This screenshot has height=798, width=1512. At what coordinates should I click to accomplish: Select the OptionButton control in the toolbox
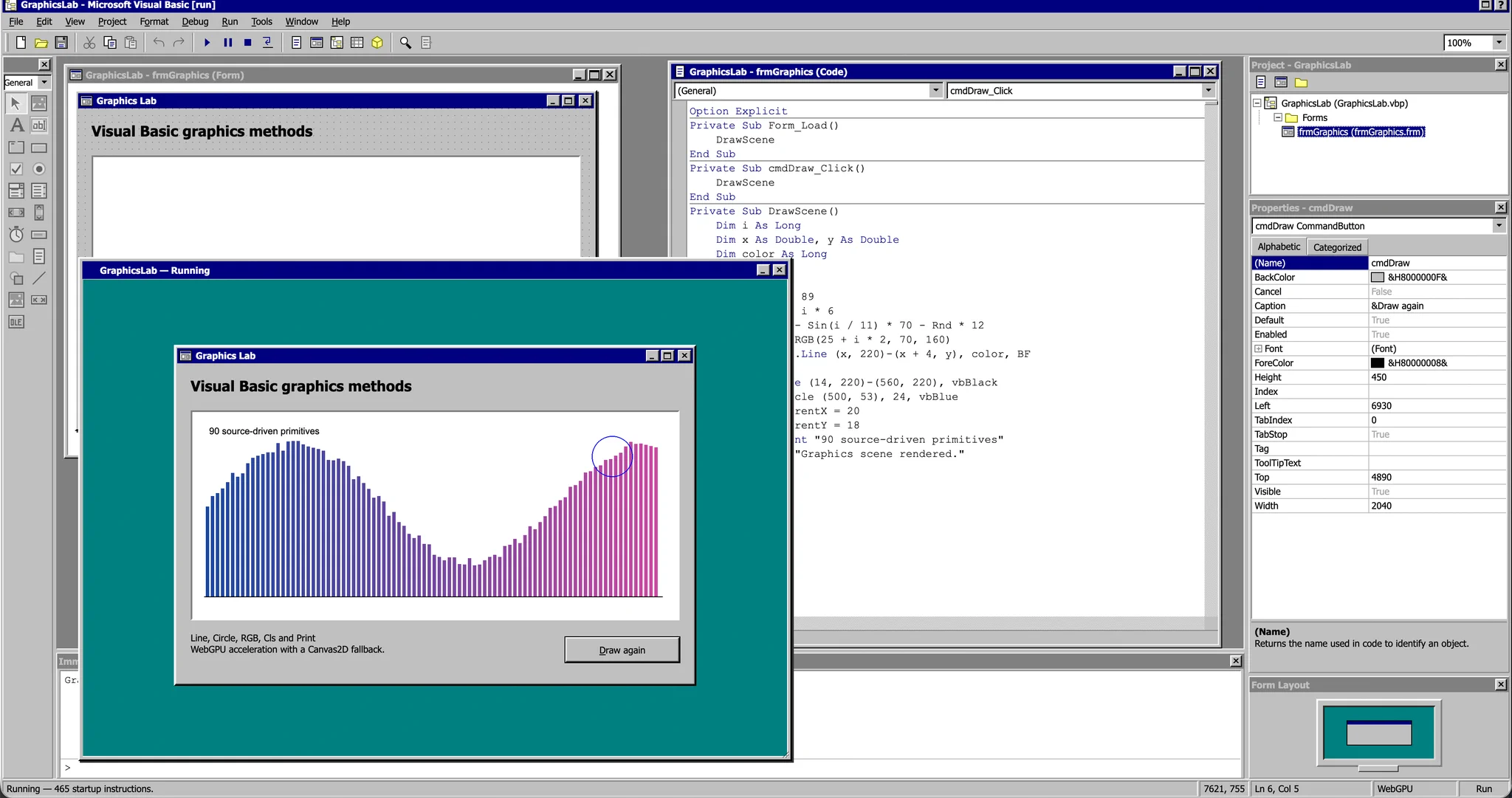tap(39, 169)
